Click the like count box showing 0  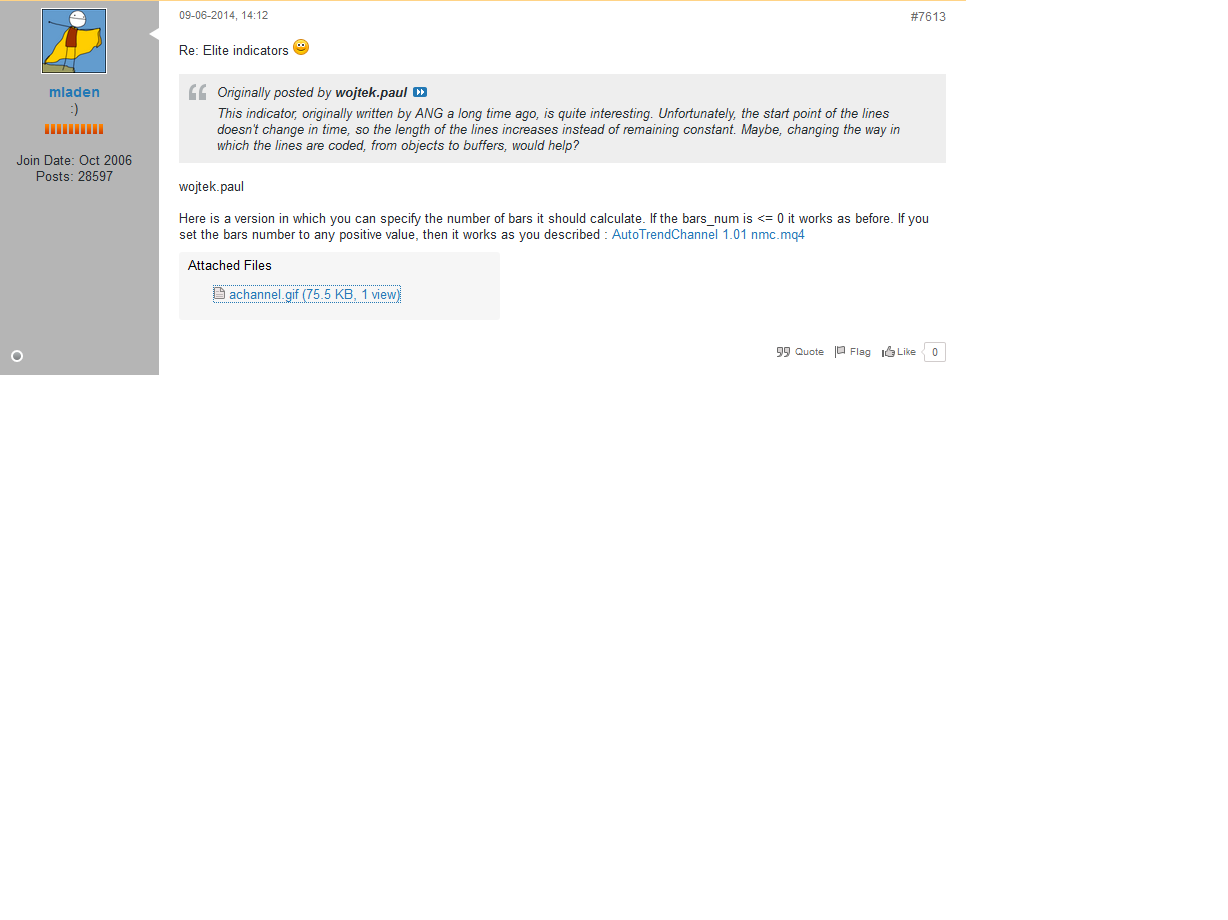coord(935,352)
